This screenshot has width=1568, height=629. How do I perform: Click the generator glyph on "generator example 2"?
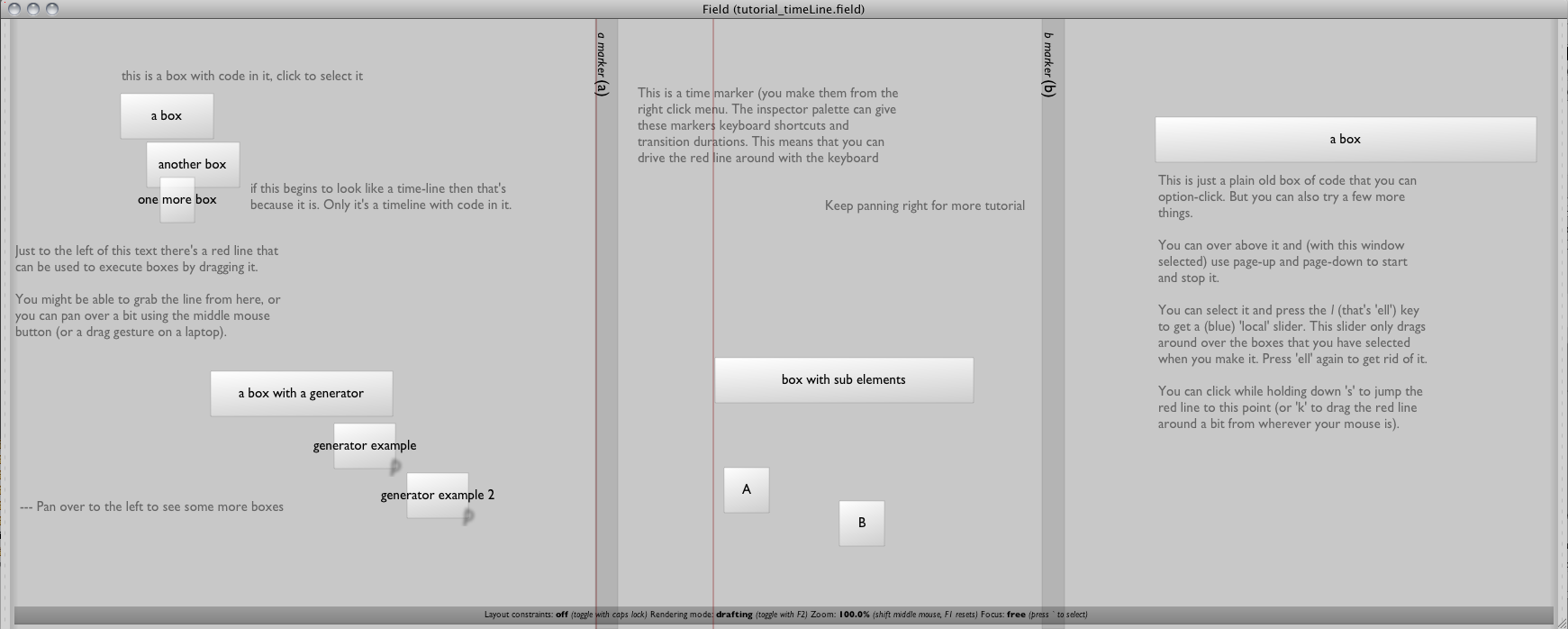pyautogui.click(x=467, y=516)
